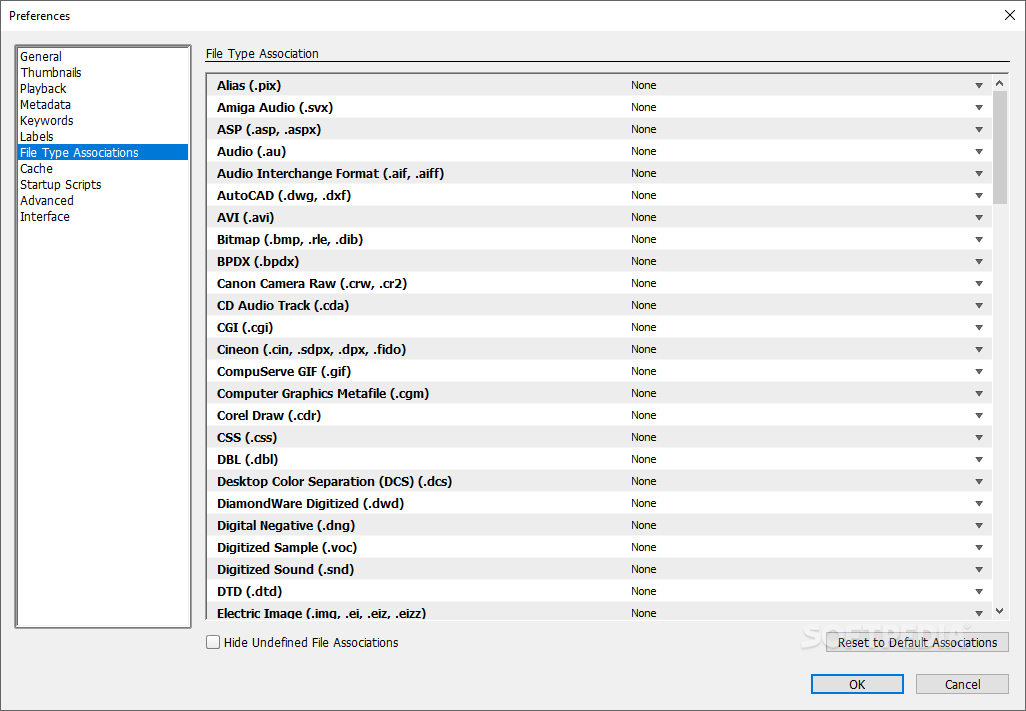1026x711 pixels.
Task: Open the Cache preferences
Action: click(x=36, y=169)
